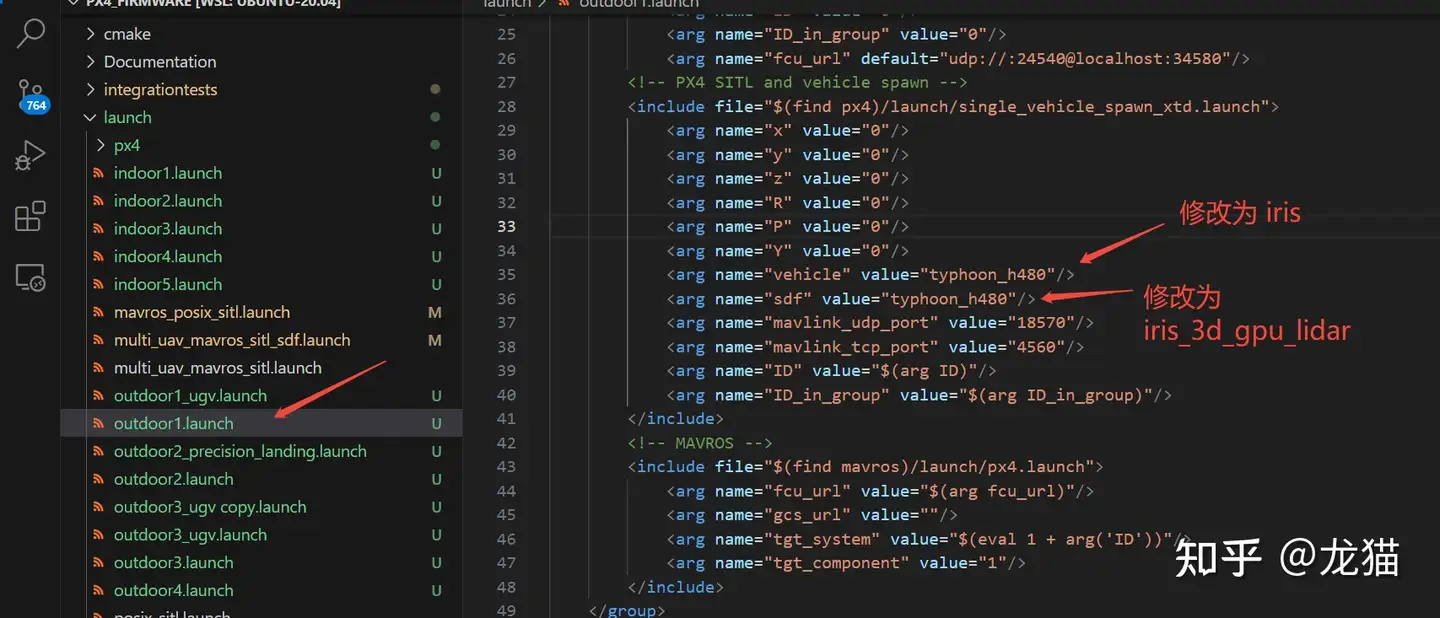
Task: Open the Extensions view
Action: [31, 216]
